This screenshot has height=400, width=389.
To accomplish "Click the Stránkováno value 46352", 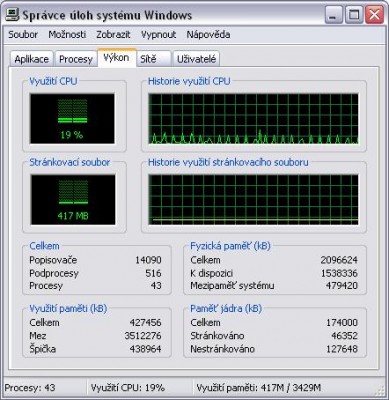I will point(344,336).
